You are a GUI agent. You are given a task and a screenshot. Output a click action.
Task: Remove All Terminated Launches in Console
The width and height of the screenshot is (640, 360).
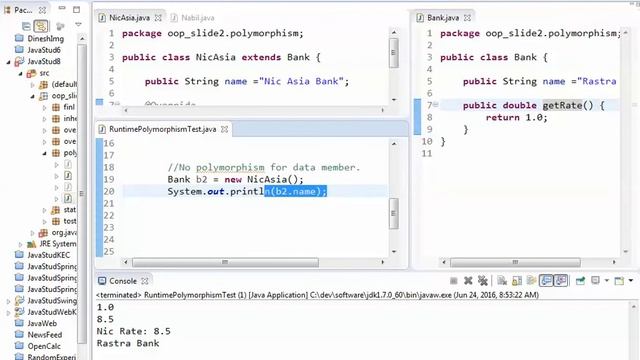pyautogui.click(x=483, y=281)
